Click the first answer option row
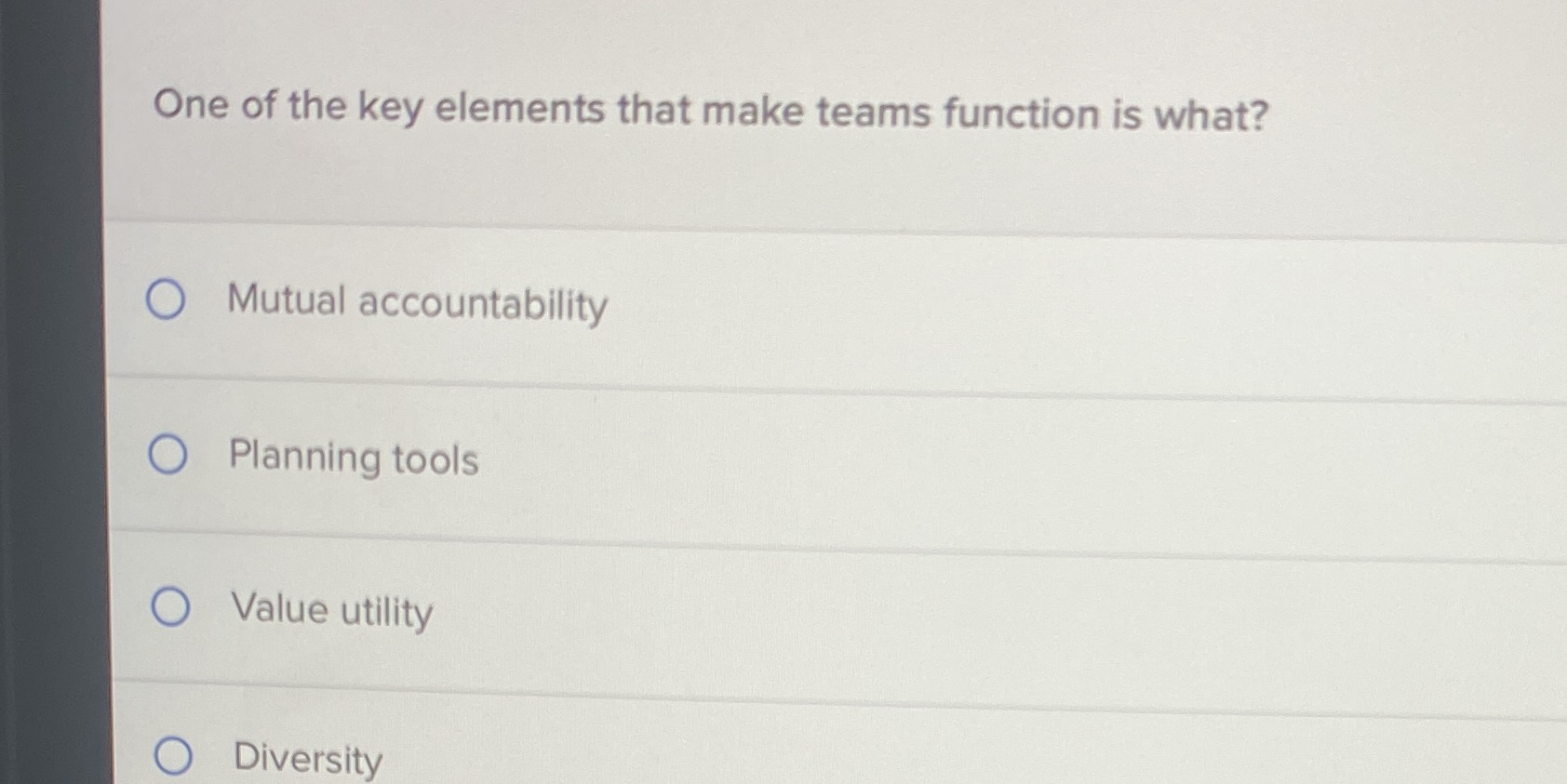Viewport: 1567px width, 784px height. click(x=651, y=300)
